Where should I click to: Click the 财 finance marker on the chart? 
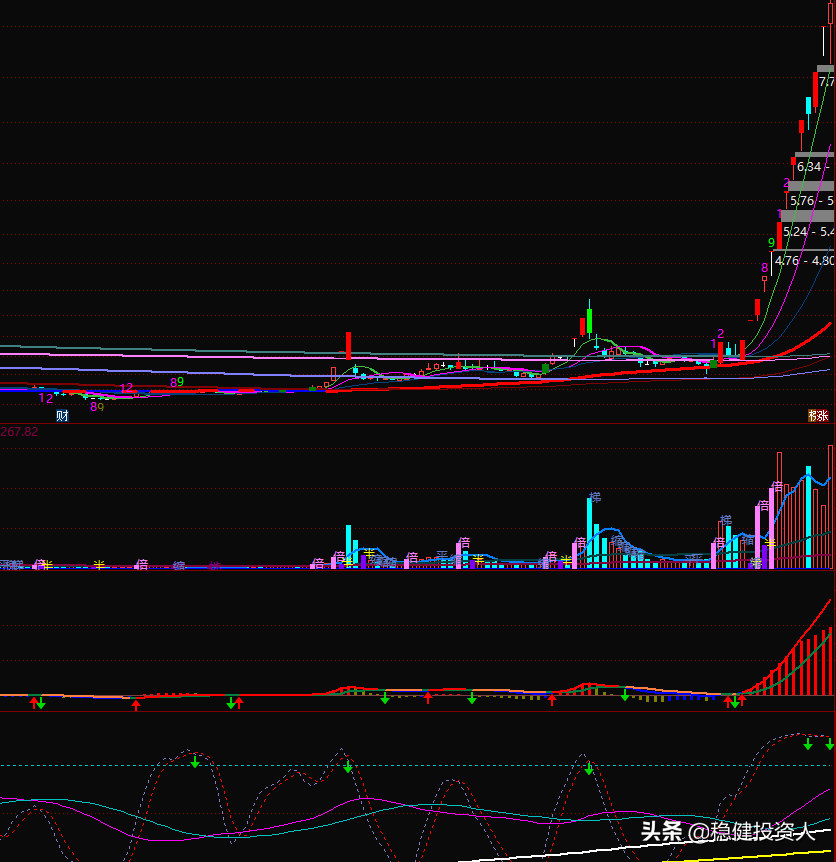[x=62, y=416]
